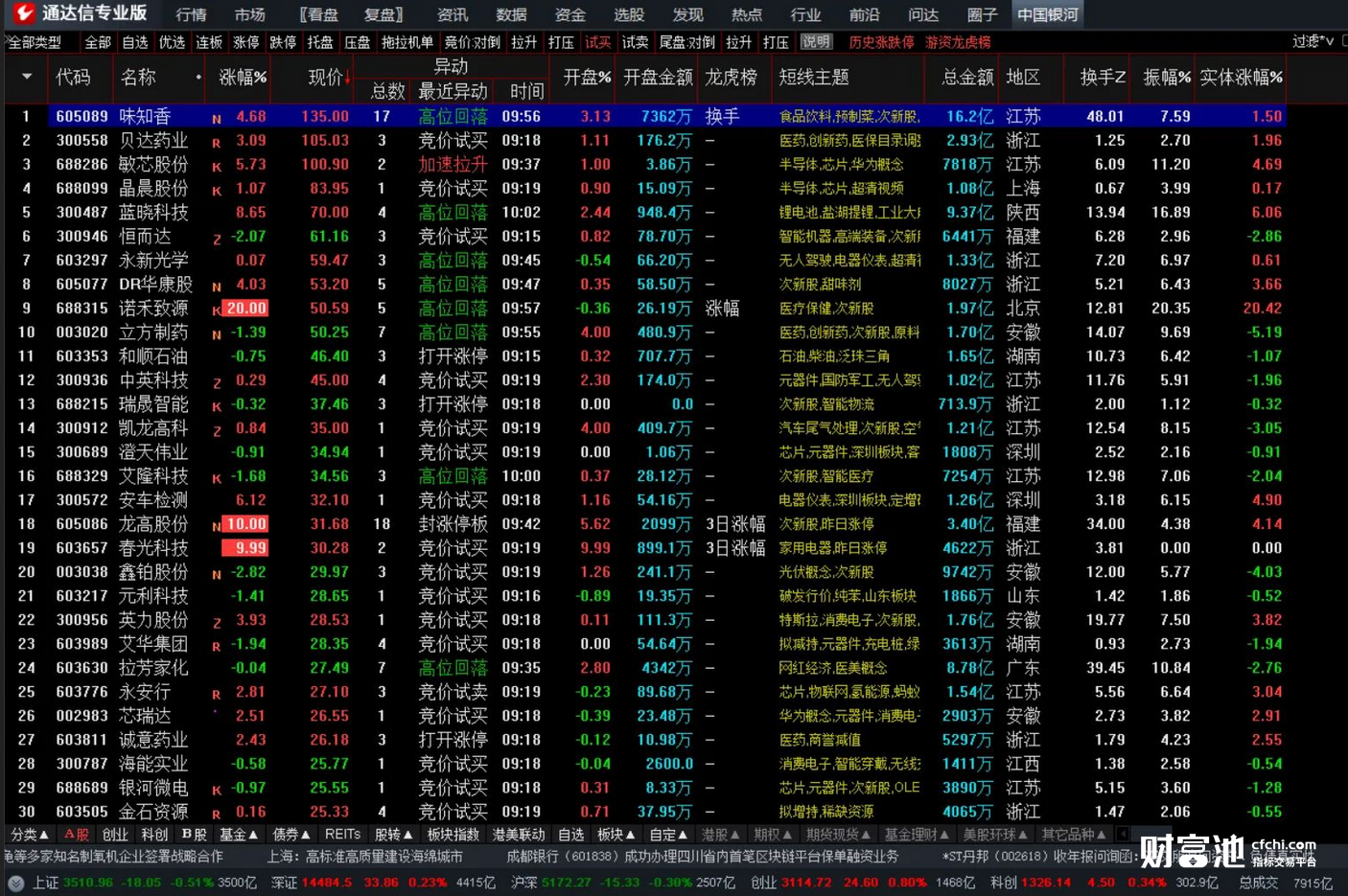Viewport: 1348px width, 896px height.
Task: Open the 历史涨跌停 link
Action: tap(881, 42)
